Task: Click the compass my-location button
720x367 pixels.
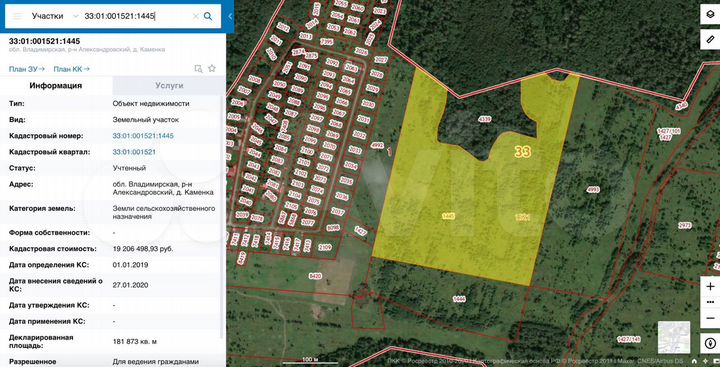Action: [x=710, y=343]
